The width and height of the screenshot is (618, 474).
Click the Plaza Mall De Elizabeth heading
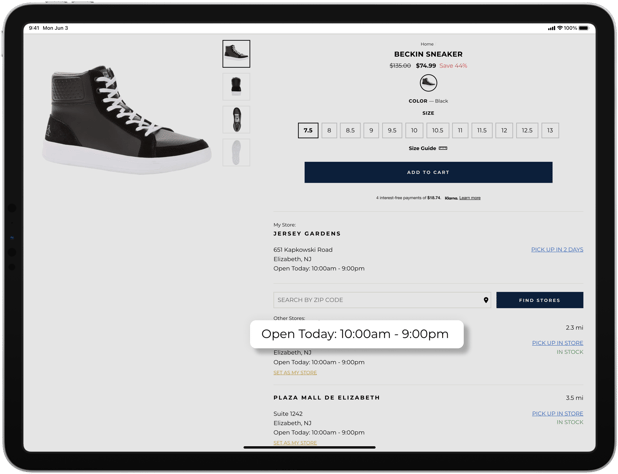(327, 398)
